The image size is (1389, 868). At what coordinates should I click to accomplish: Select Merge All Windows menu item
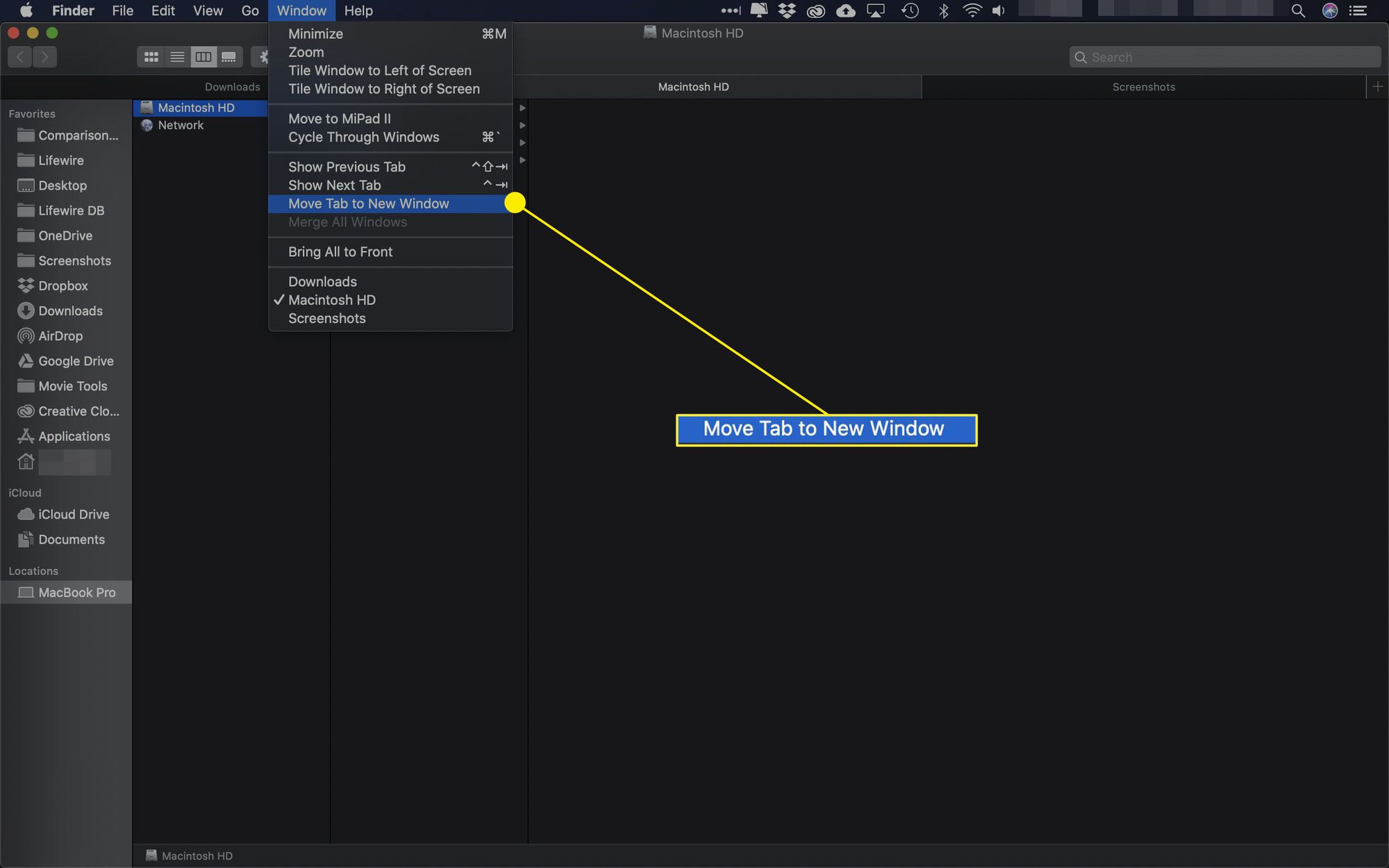tap(347, 221)
